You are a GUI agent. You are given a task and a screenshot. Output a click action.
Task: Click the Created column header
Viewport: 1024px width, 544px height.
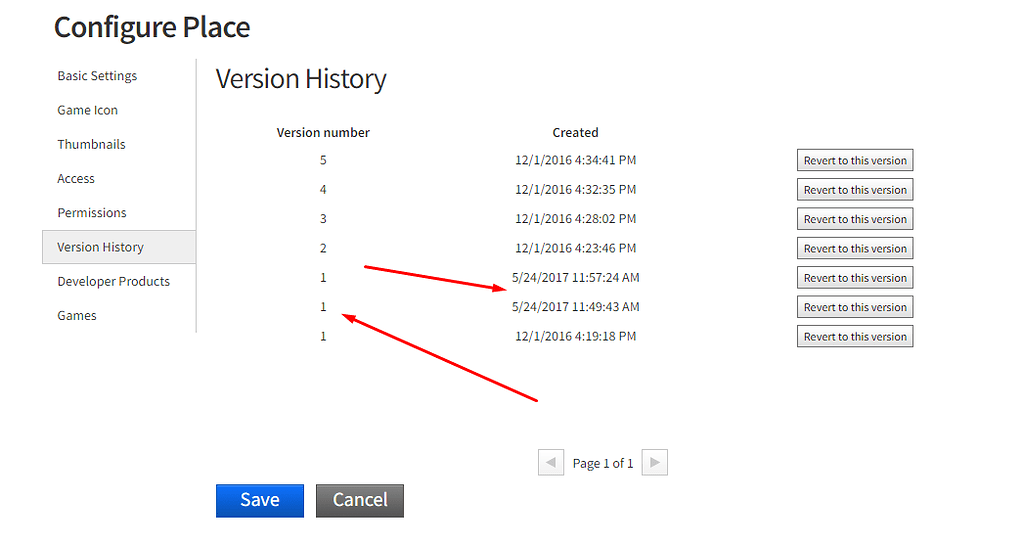coord(575,133)
